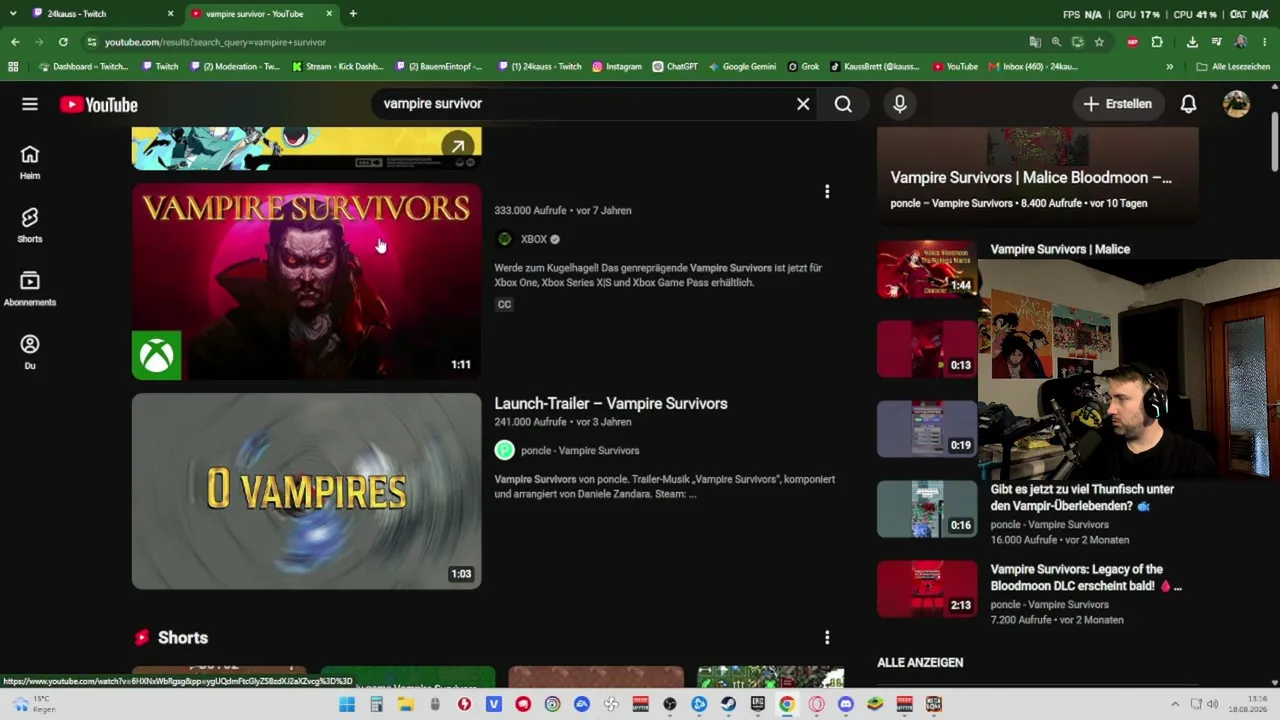Open the YouTube account avatar menu
The height and width of the screenshot is (720, 1280).
coord(1237,104)
